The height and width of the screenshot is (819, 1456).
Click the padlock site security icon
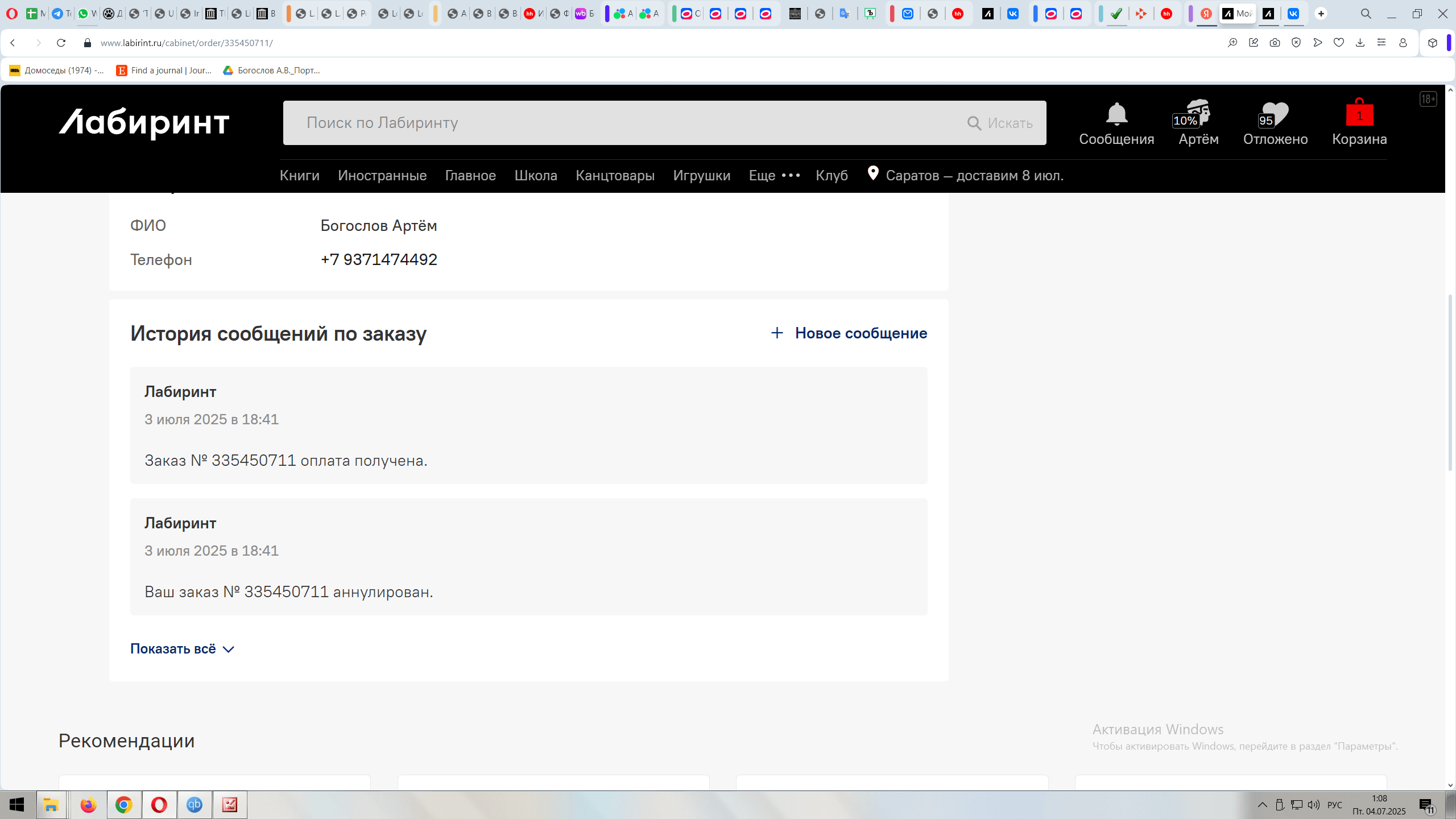(87, 43)
